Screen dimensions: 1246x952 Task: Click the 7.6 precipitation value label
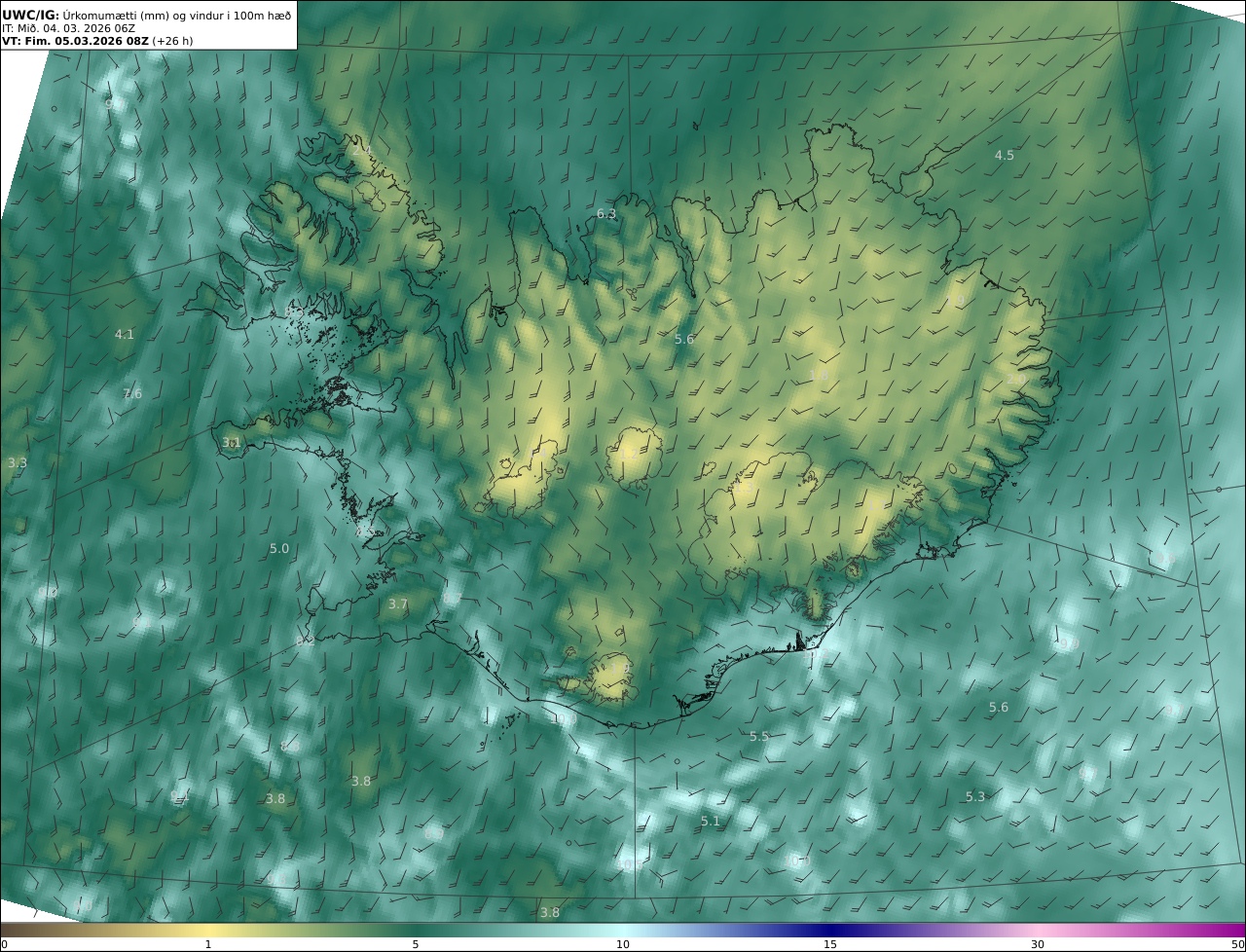132,394
